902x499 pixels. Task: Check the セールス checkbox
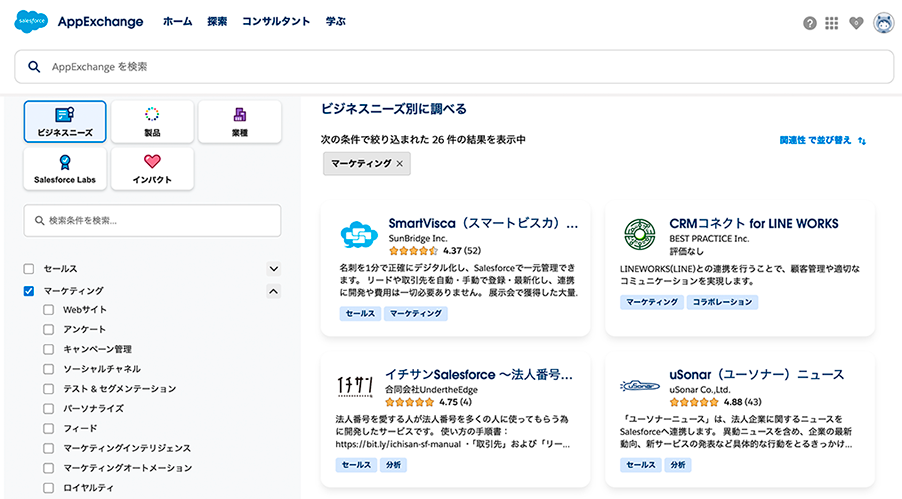pyautogui.click(x=29, y=269)
